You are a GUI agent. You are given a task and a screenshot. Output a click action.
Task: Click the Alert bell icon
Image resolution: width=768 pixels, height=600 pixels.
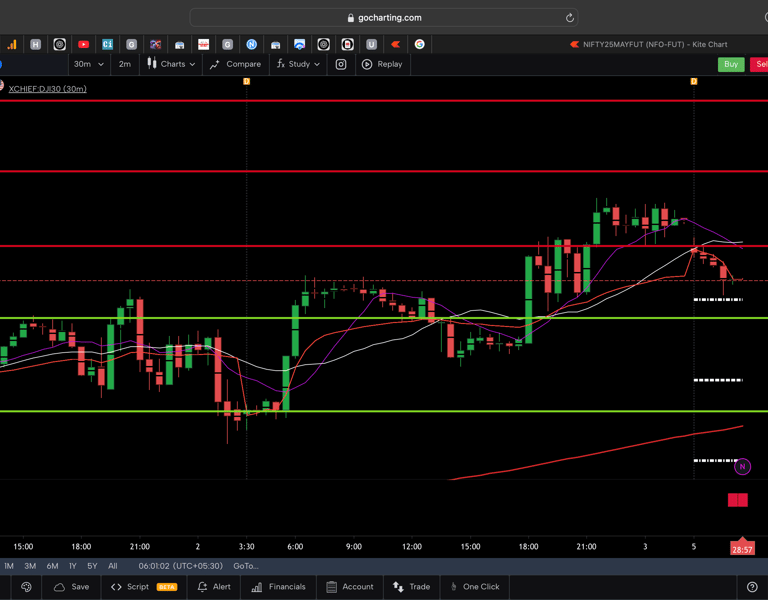click(202, 587)
